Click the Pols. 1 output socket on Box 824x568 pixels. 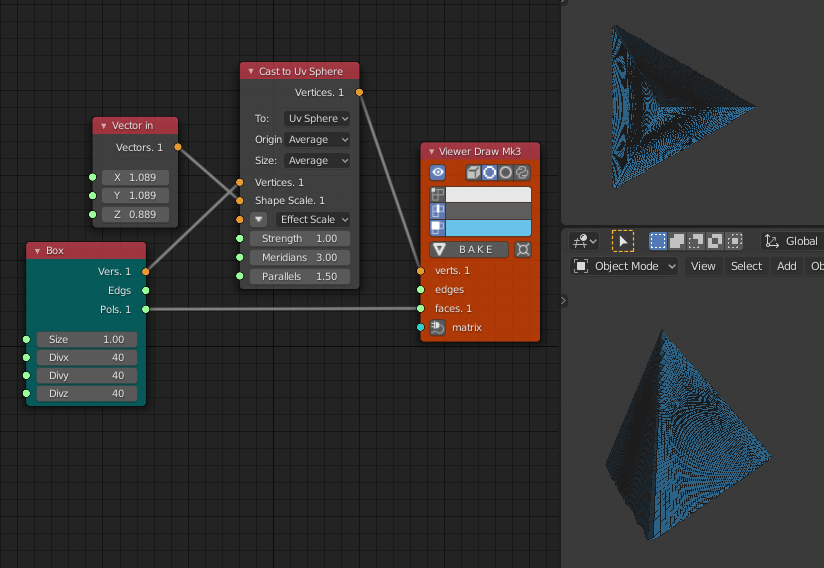tap(146, 309)
